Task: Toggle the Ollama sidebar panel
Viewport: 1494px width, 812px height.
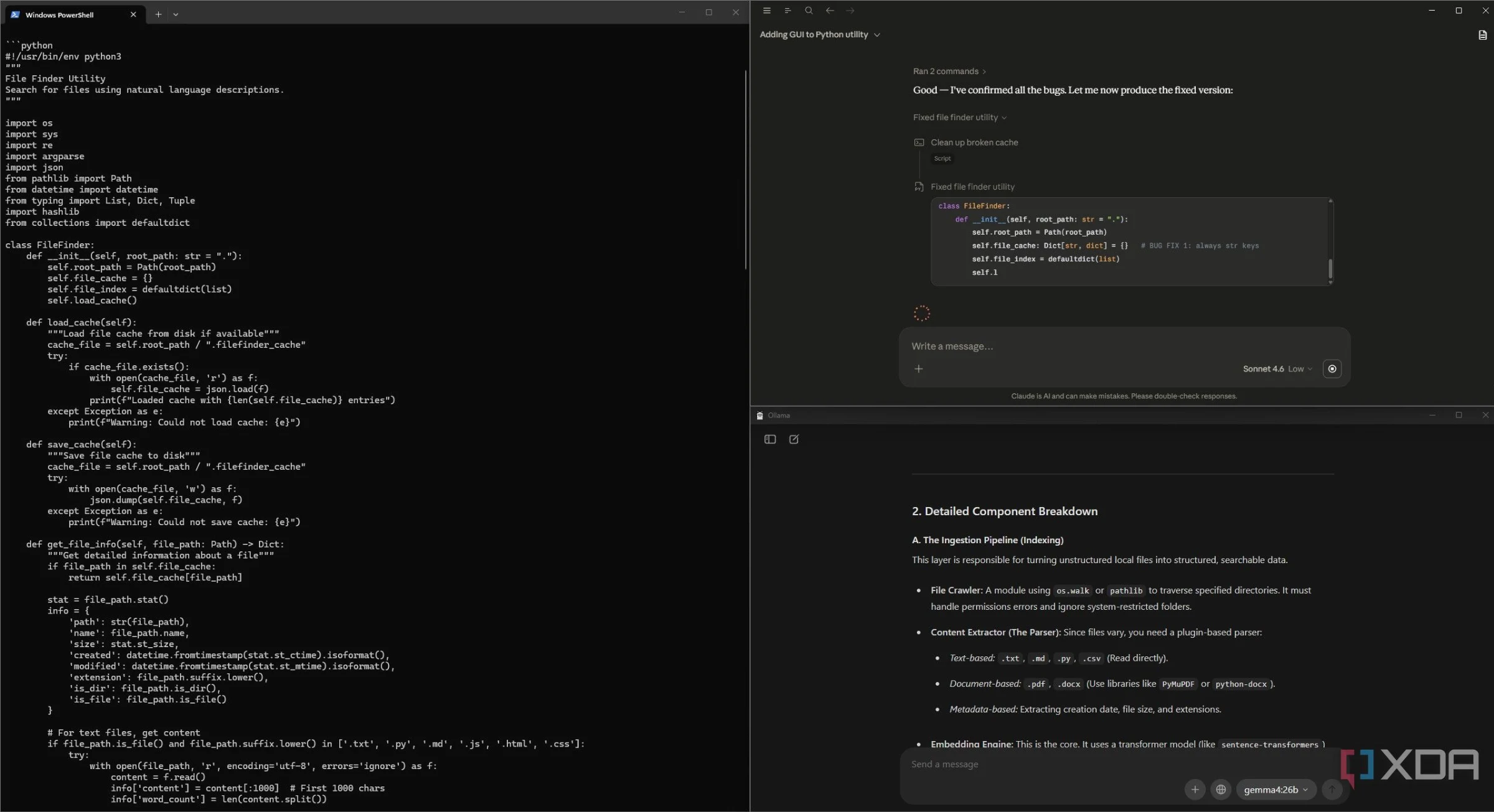Action: (x=770, y=439)
